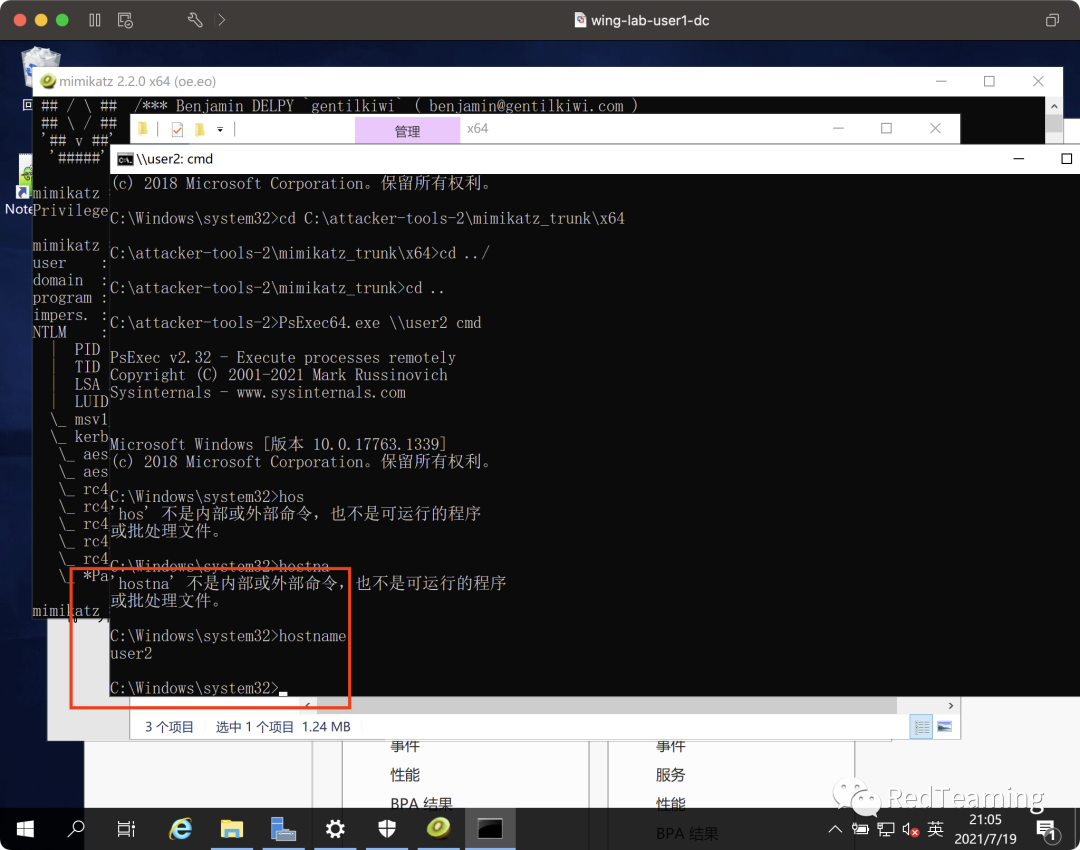Click the muted volume icon in the tray

pyautogui.click(x=911, y=829)
